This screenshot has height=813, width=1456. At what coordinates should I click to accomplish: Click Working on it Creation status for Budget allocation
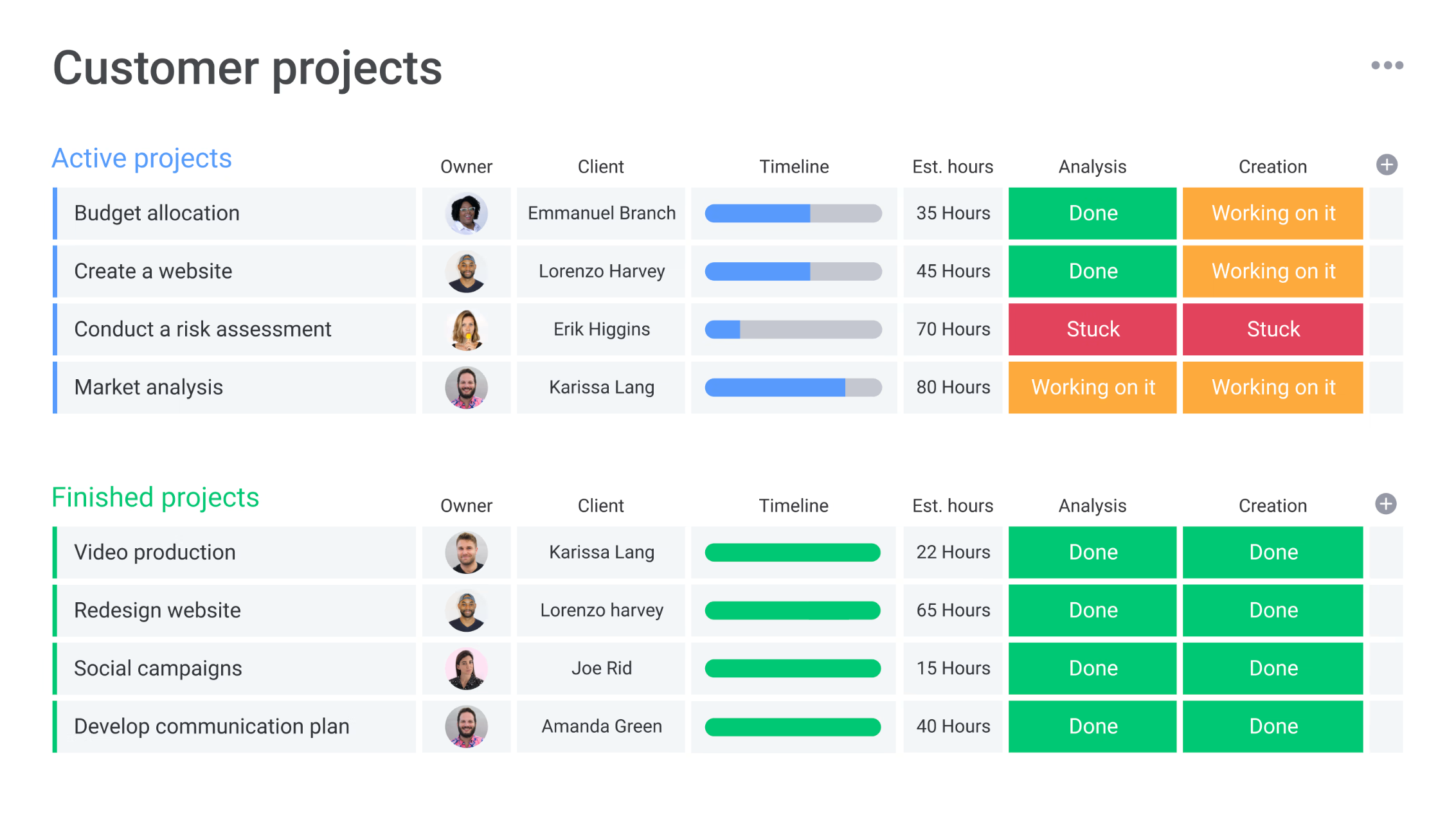pos(1273,213)
